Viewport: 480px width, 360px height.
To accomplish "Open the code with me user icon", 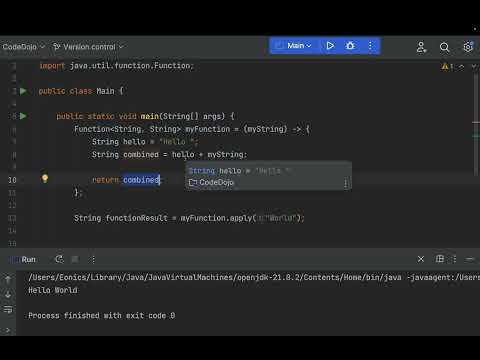I will click(x=421, y=47).
